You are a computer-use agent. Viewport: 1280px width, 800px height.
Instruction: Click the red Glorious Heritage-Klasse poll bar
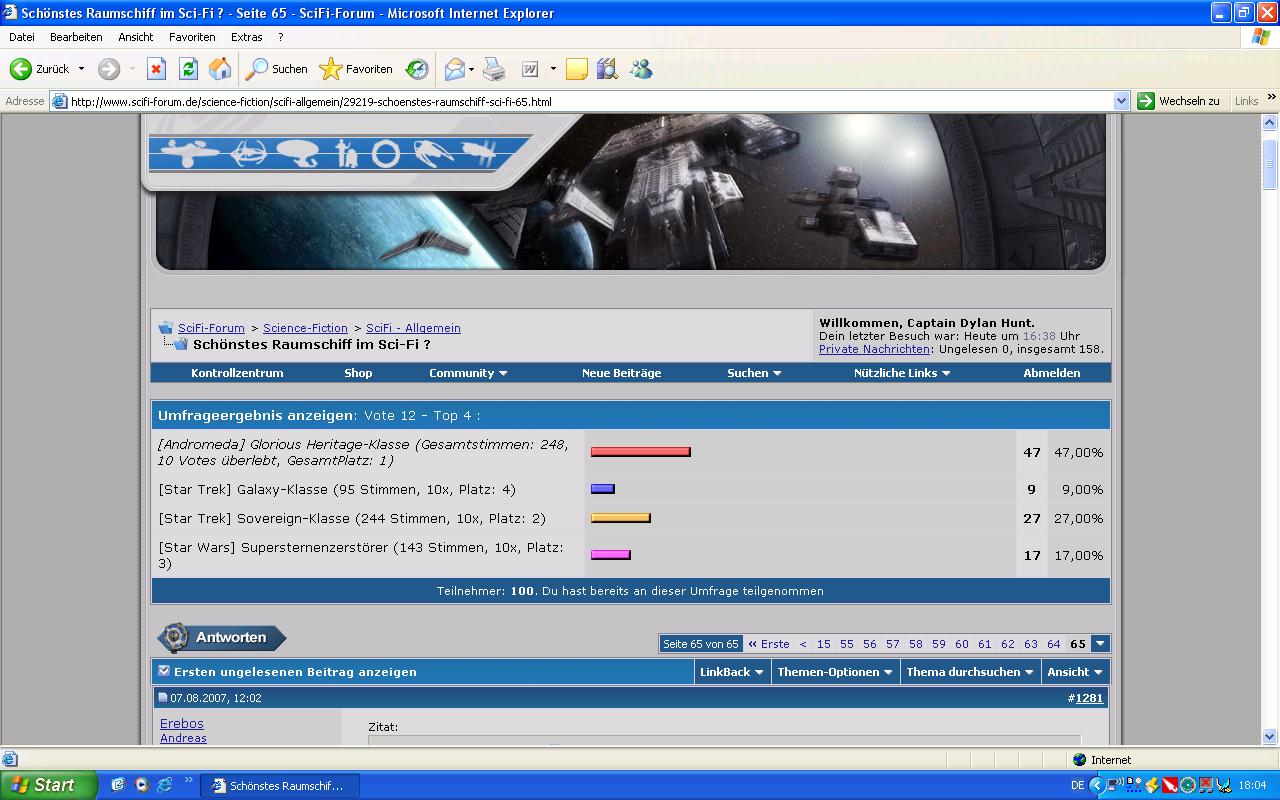coord(640,452)
